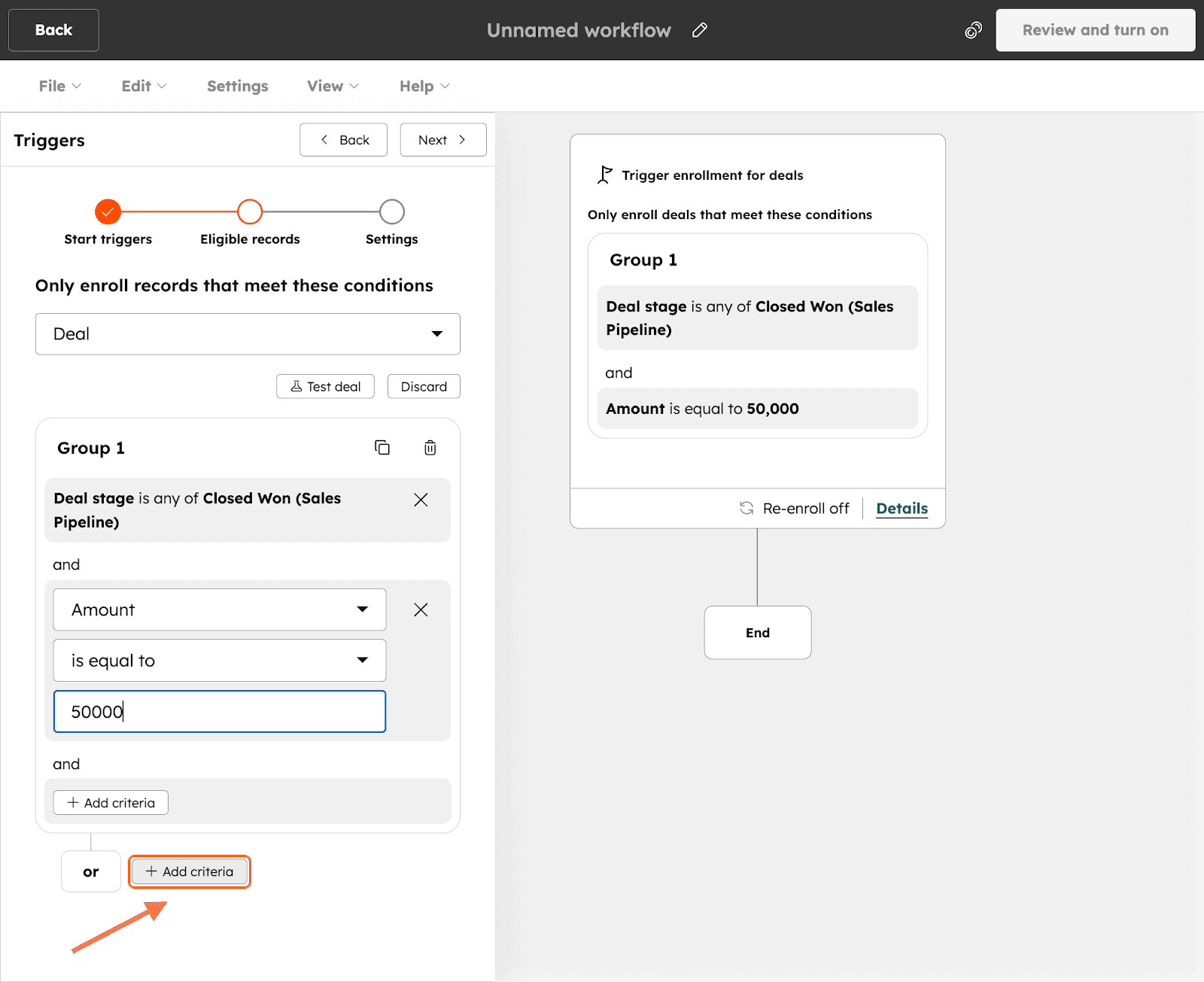Duplicate Group 1 with the copy icon
This screenshot has height=982, width=1204.
coord(382,448)
